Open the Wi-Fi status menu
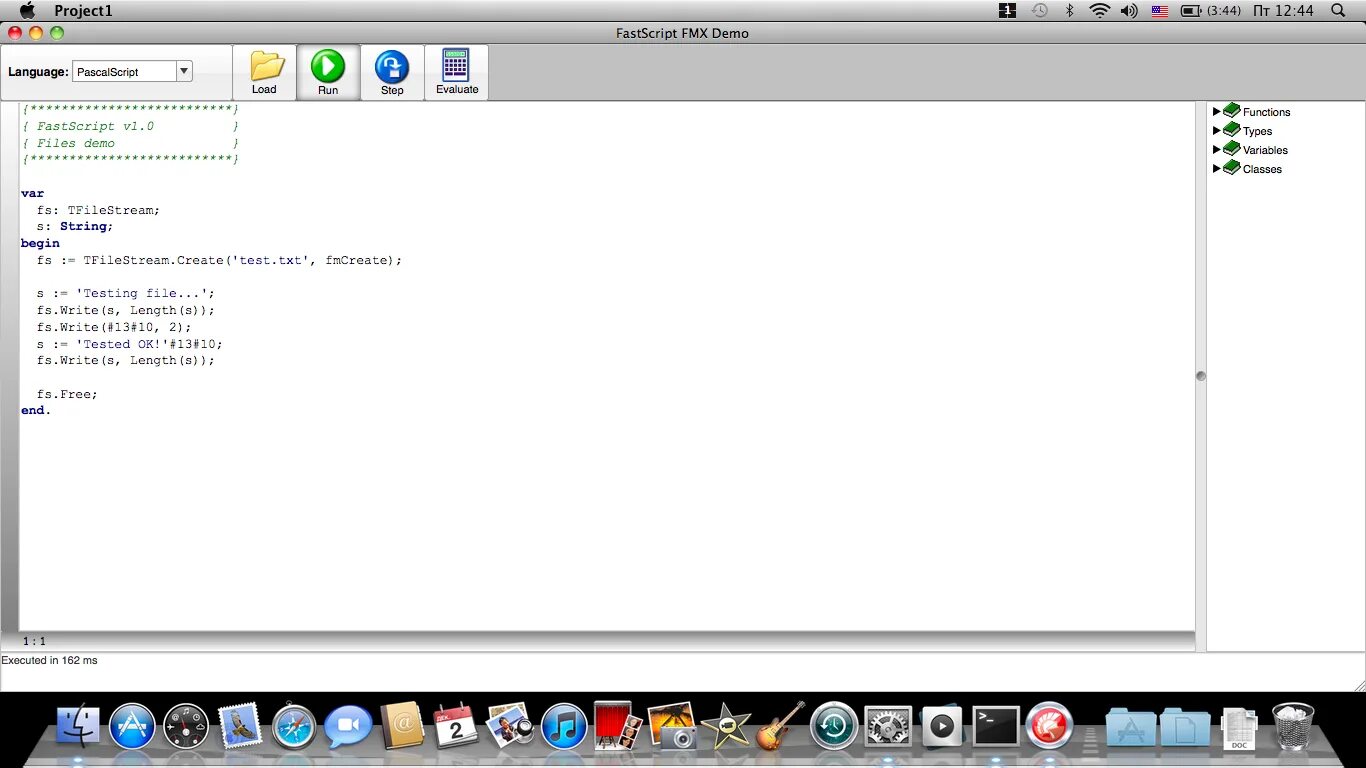 pos(1100,10)
